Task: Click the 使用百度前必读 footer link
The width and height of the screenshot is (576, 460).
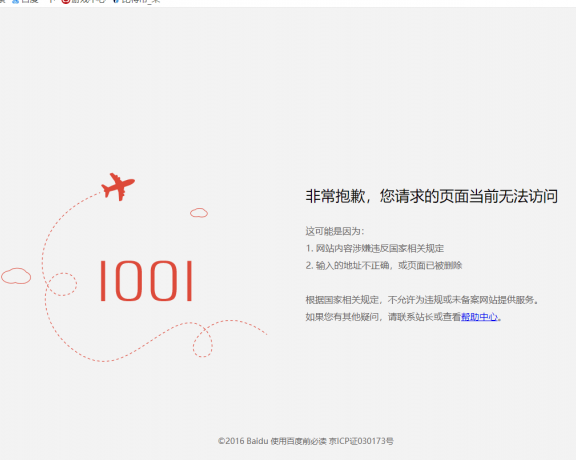Action: (x=298, y=441)
